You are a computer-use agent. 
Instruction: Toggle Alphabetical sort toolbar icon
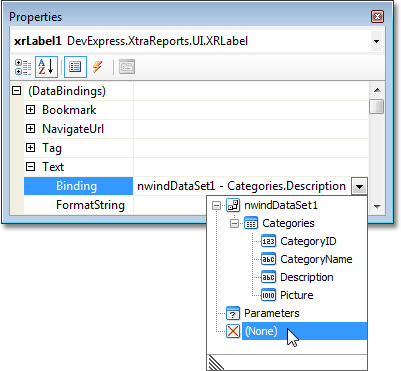(x=46, y=67)
